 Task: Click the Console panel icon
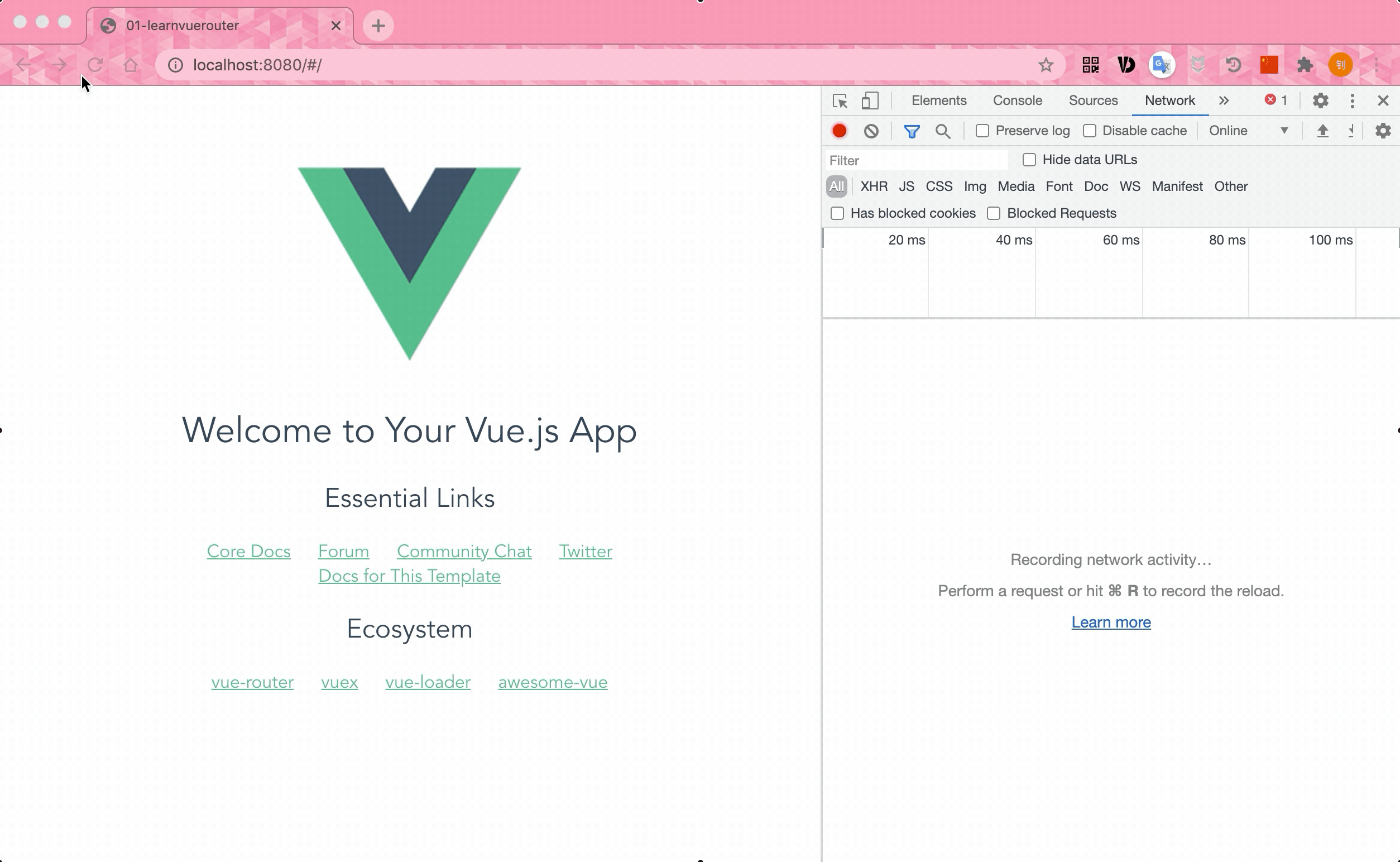pos(1017,100)
